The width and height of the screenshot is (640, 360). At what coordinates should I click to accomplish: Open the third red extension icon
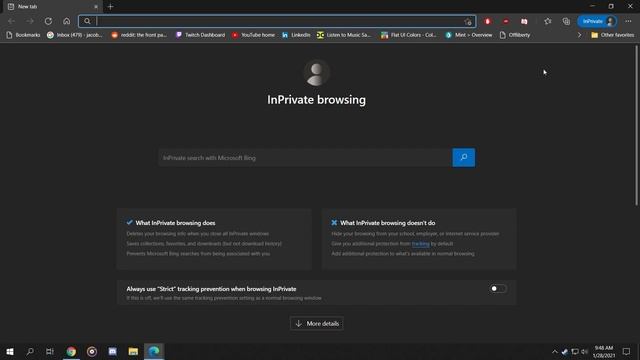click(x=524, y=21)
